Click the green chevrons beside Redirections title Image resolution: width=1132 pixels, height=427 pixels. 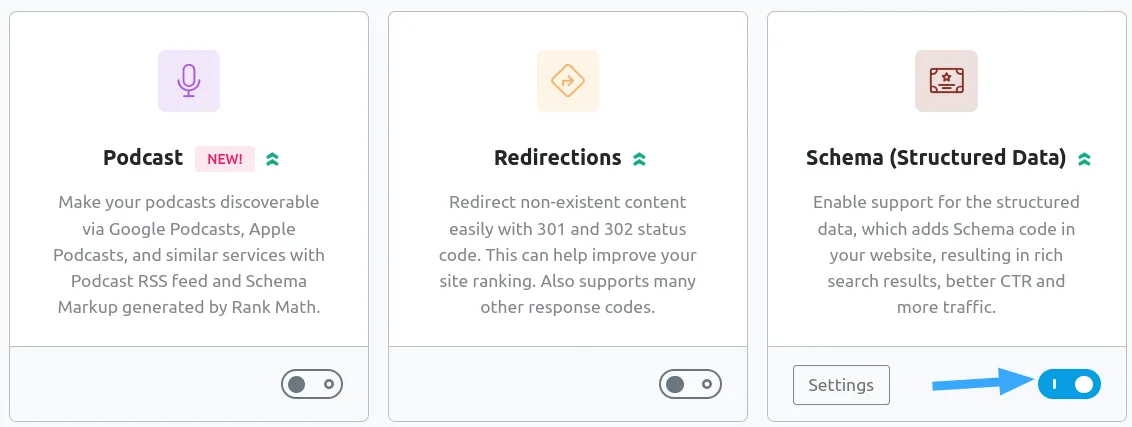coord(640,158)
